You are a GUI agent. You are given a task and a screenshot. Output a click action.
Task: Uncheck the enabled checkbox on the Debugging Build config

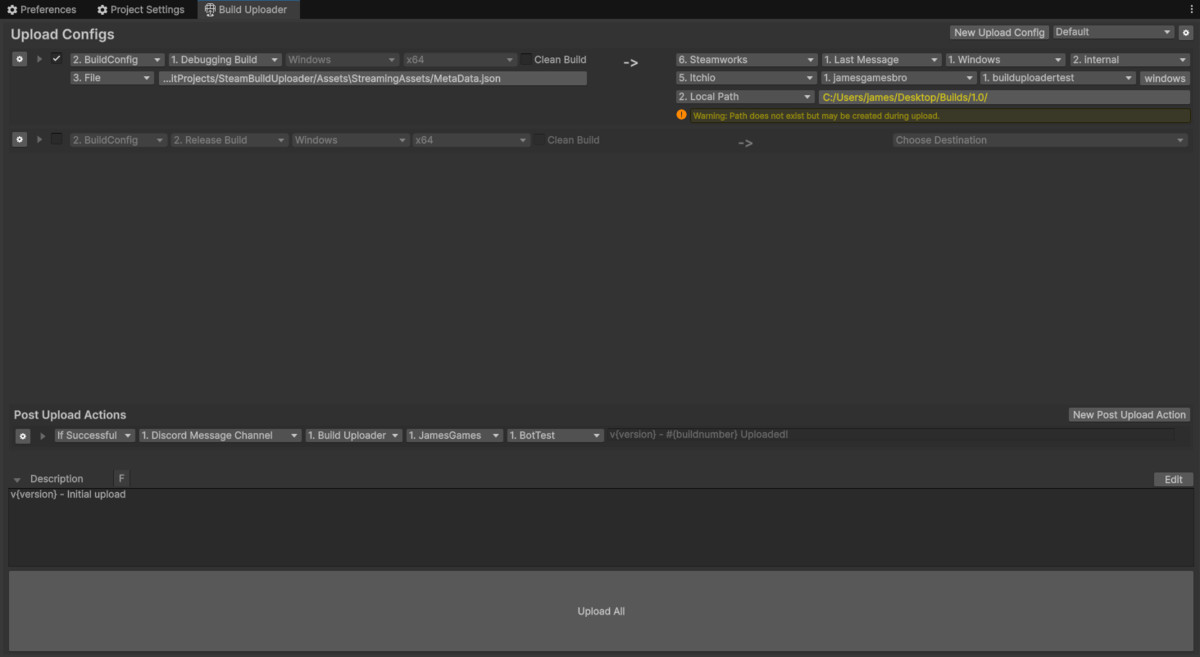coord(55,58)
